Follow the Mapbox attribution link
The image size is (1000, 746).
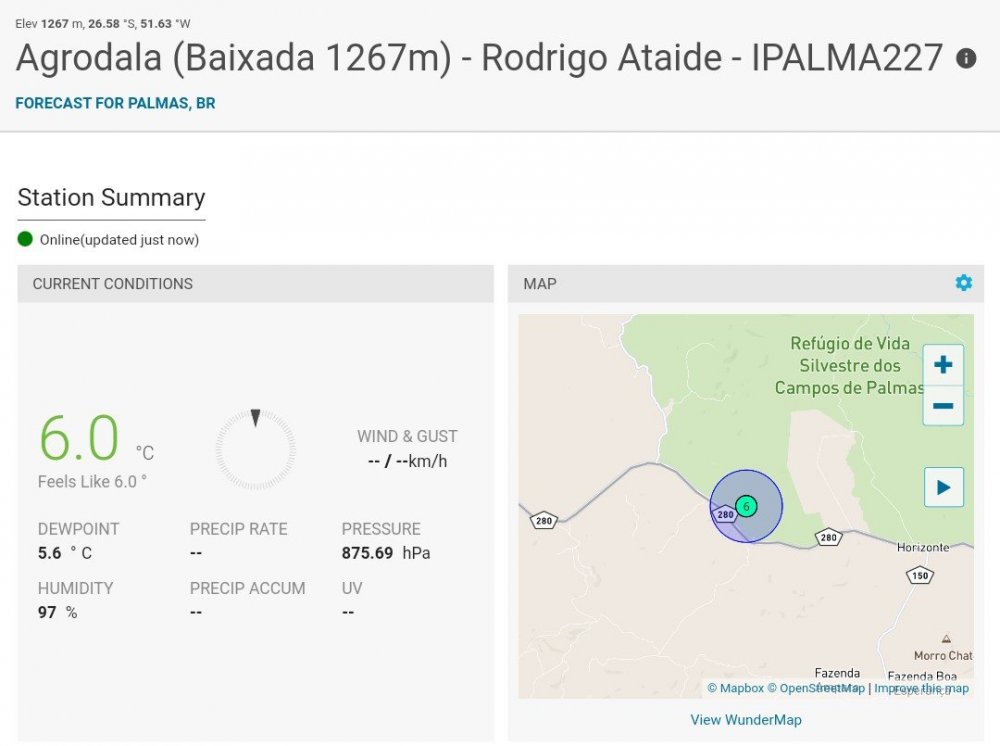(x=735, y=688)
